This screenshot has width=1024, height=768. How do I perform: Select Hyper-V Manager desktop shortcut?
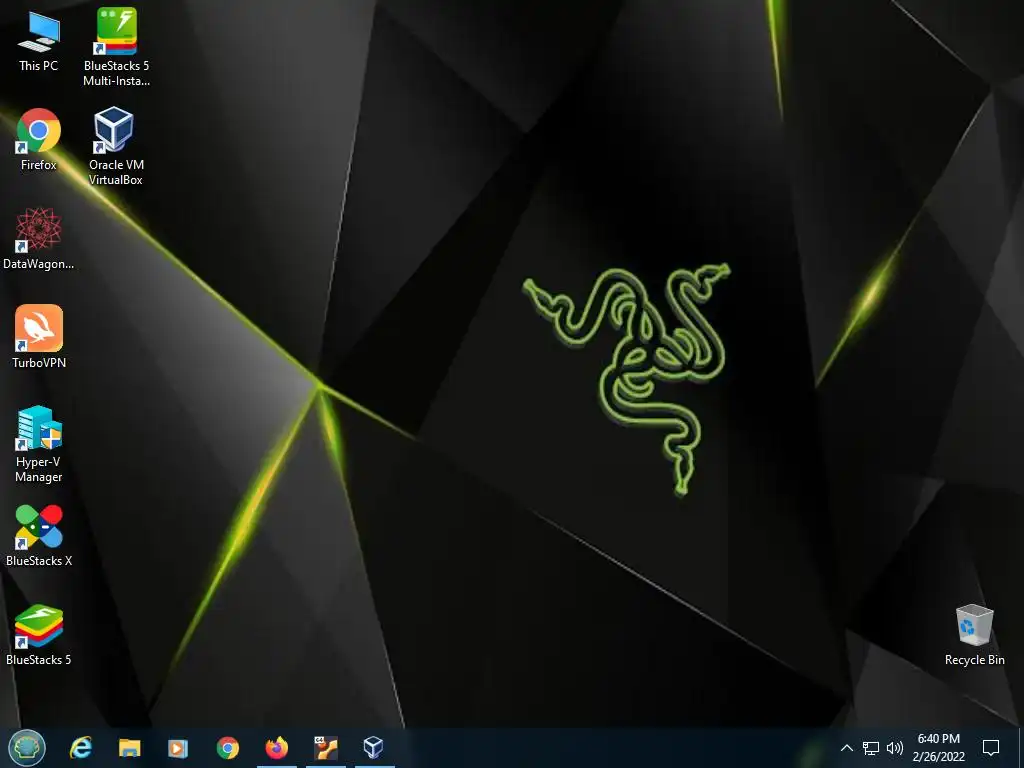[39, 444]
